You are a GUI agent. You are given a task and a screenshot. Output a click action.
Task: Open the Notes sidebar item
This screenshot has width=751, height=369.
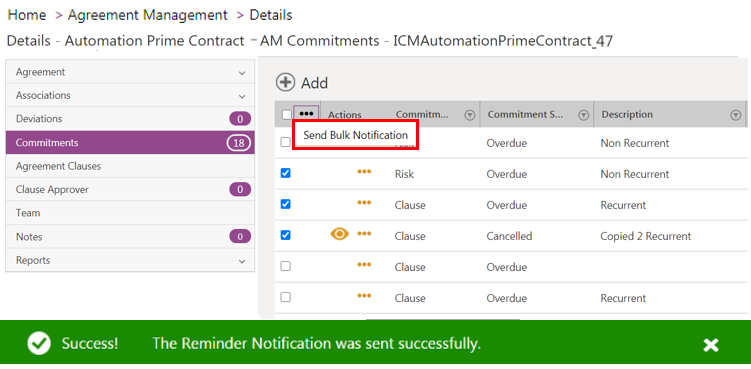[130, 236]
